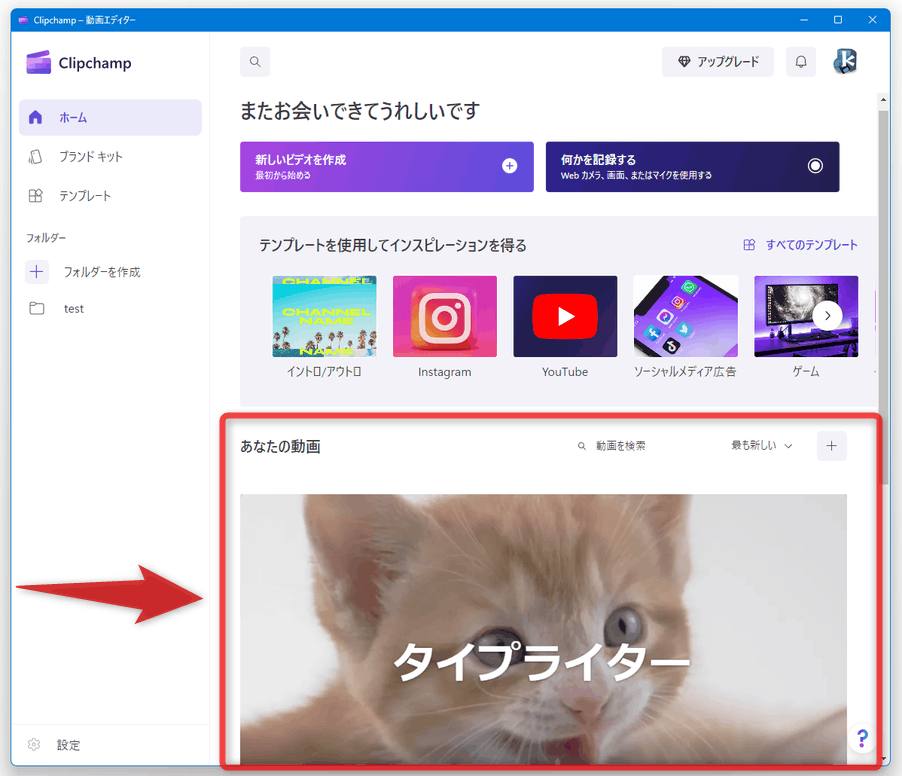Open the help question mark button
Screen dimensions: 902x776
(862, 738)
